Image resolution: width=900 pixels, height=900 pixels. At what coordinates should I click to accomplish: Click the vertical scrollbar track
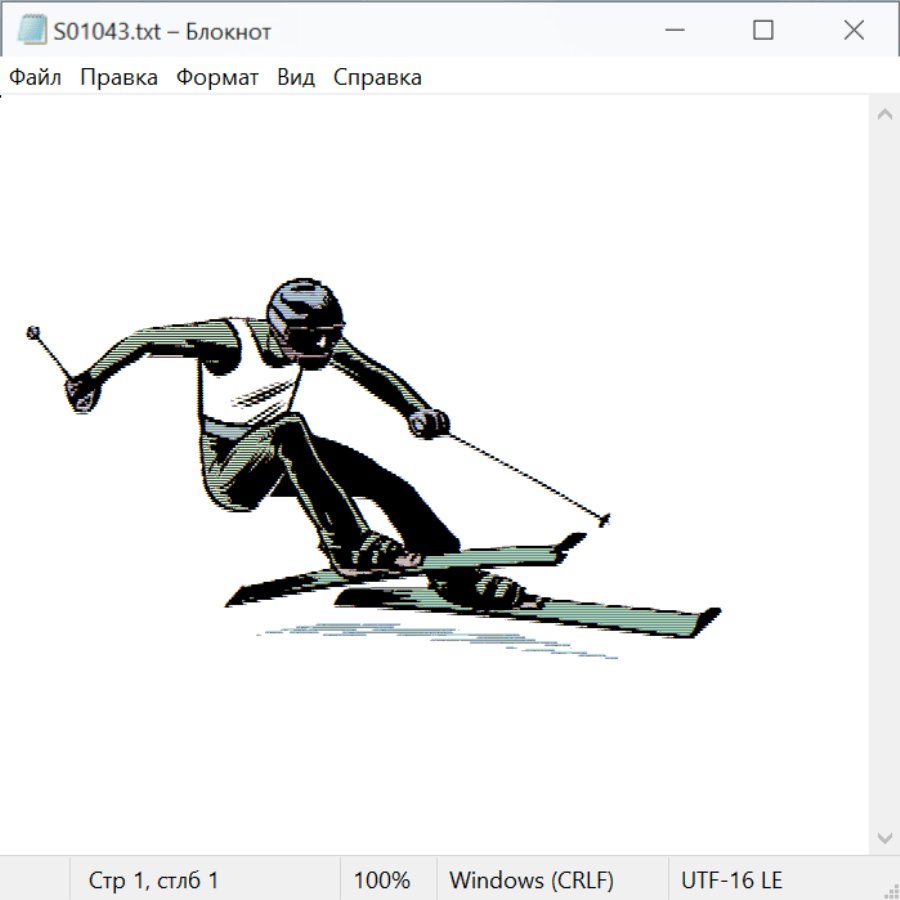pyautogui.click(x=884, y=480)
